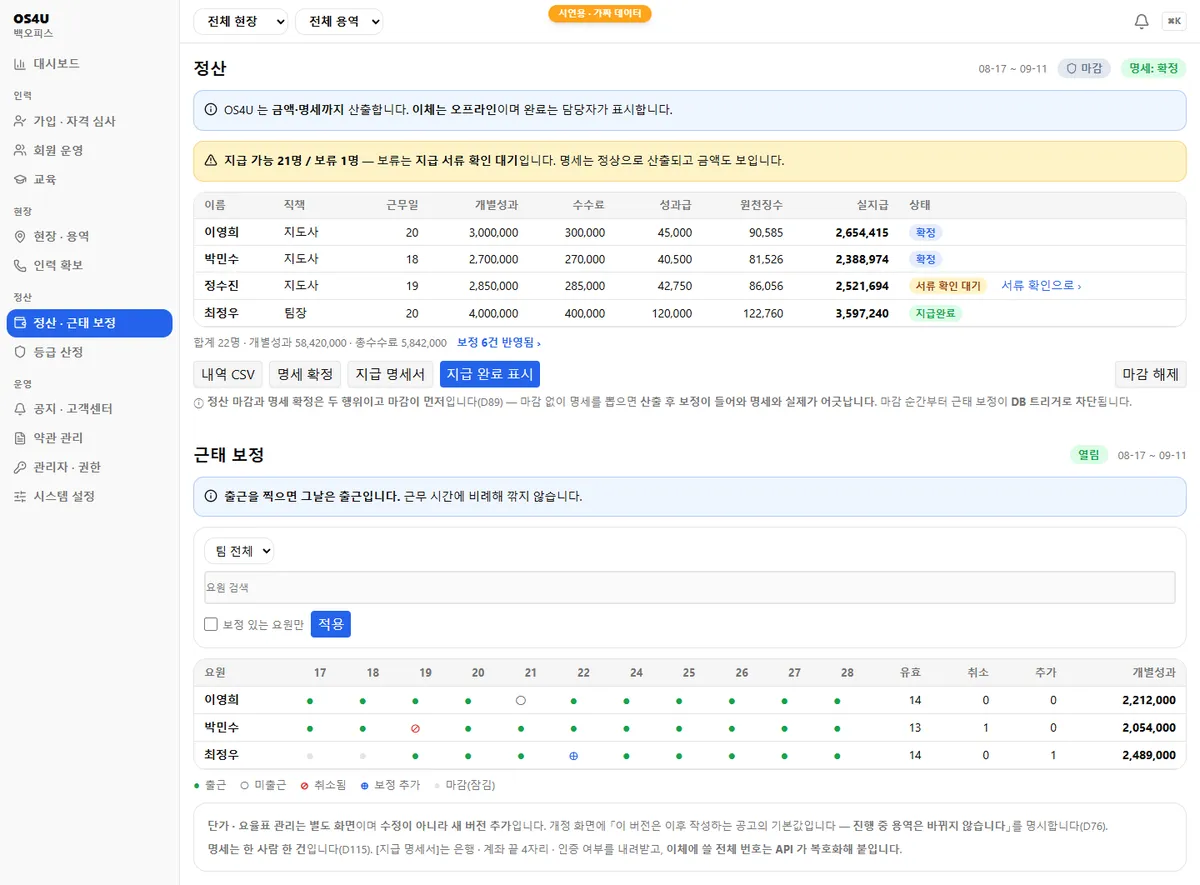Viewport: 1200px width, 885px height.
Task: Open notifications bell in the top bar
Action: point(1141,21)
